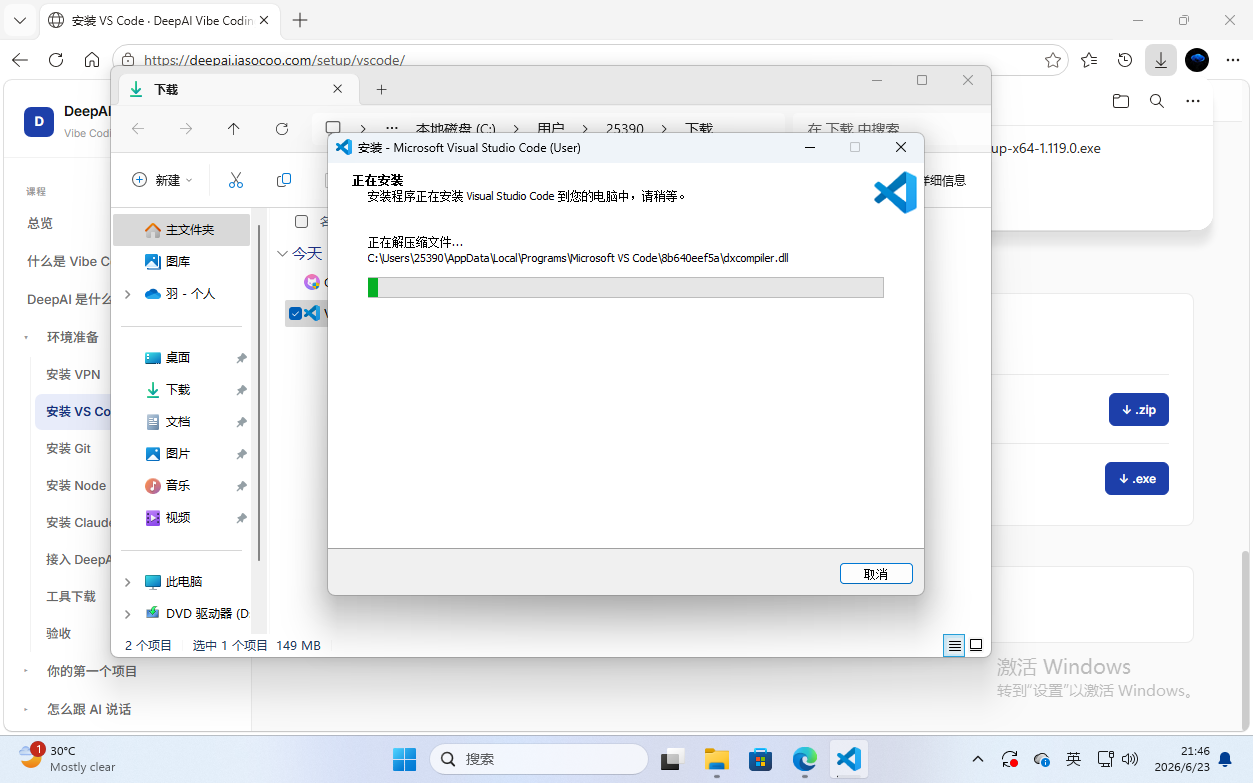Collapse the 环境准备 section
Image resolution: width=1253 pixels, height=783 pixels.
pyautogui.click(x=26, y=337)
